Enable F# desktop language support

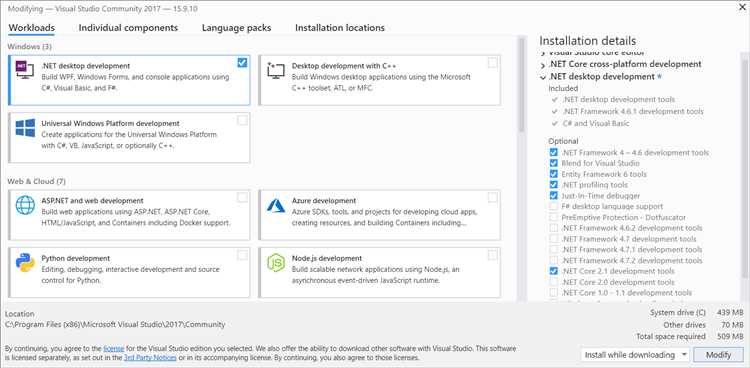coord(553,206)
